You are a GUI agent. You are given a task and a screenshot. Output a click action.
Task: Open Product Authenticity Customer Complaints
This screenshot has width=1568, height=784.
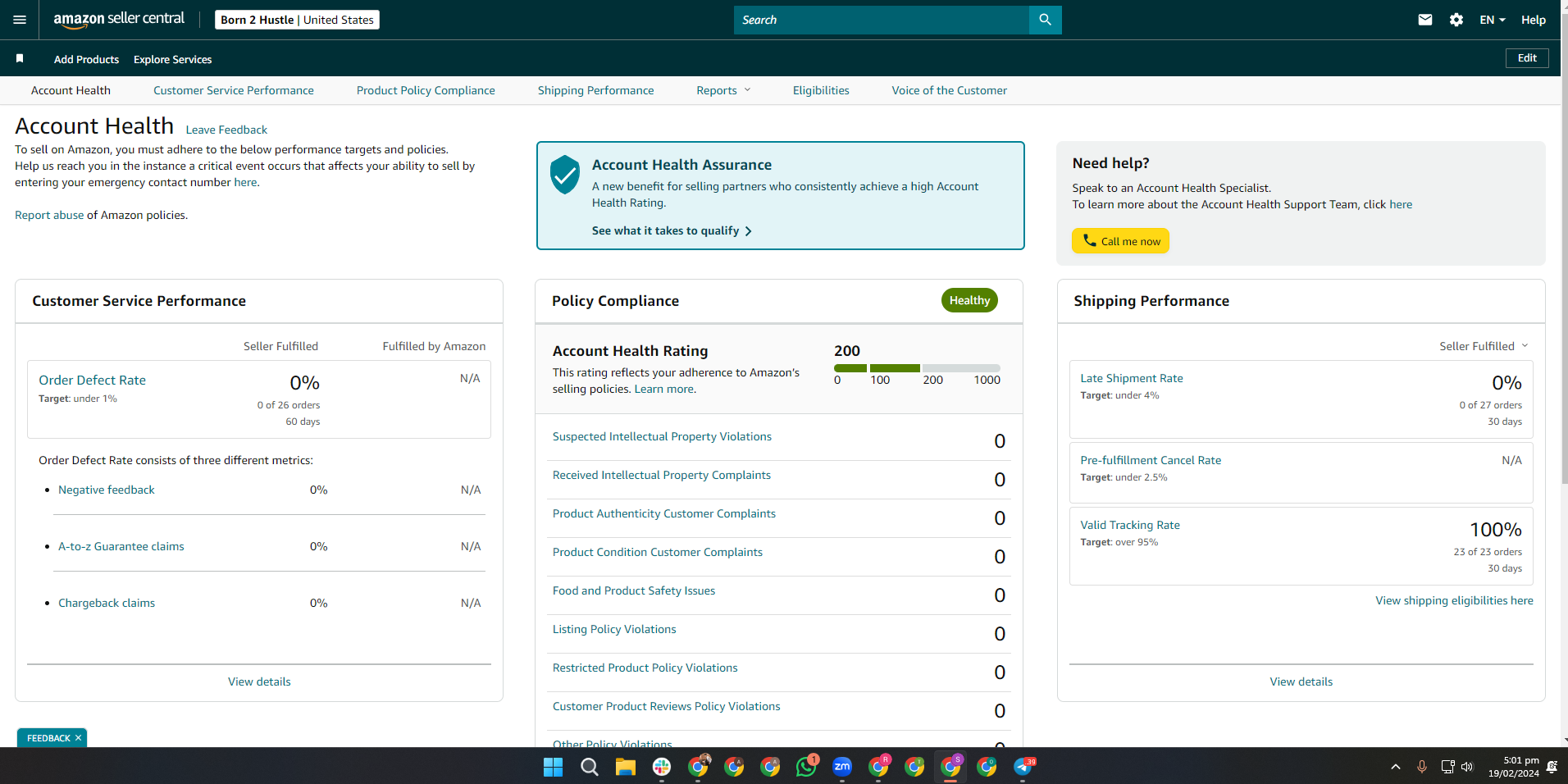pyautogui.click(x=664, y=513)
